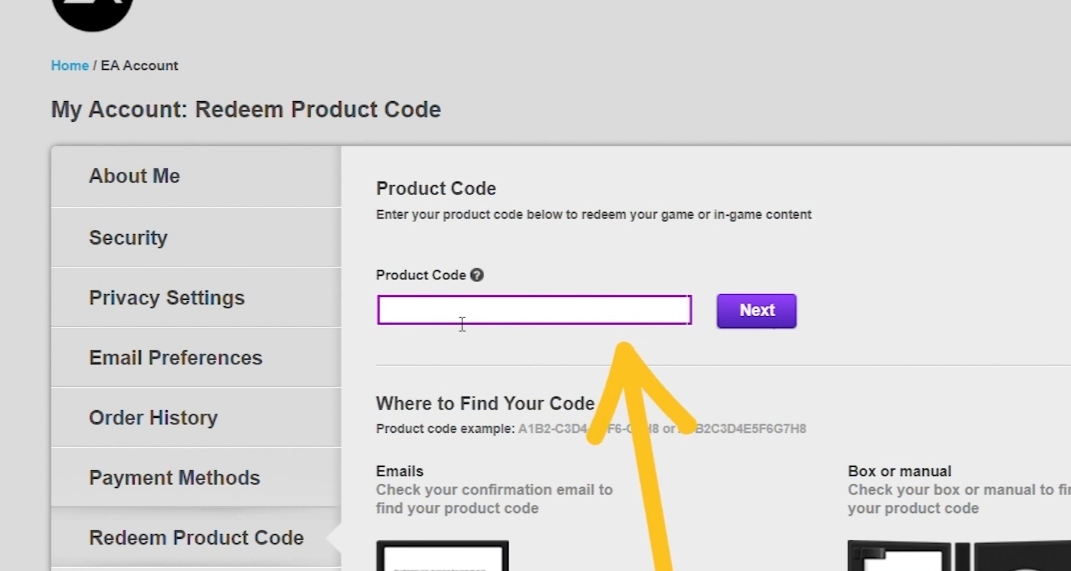
Task: Open Privacy Settings in the sidebar
Action: (167, 298)
